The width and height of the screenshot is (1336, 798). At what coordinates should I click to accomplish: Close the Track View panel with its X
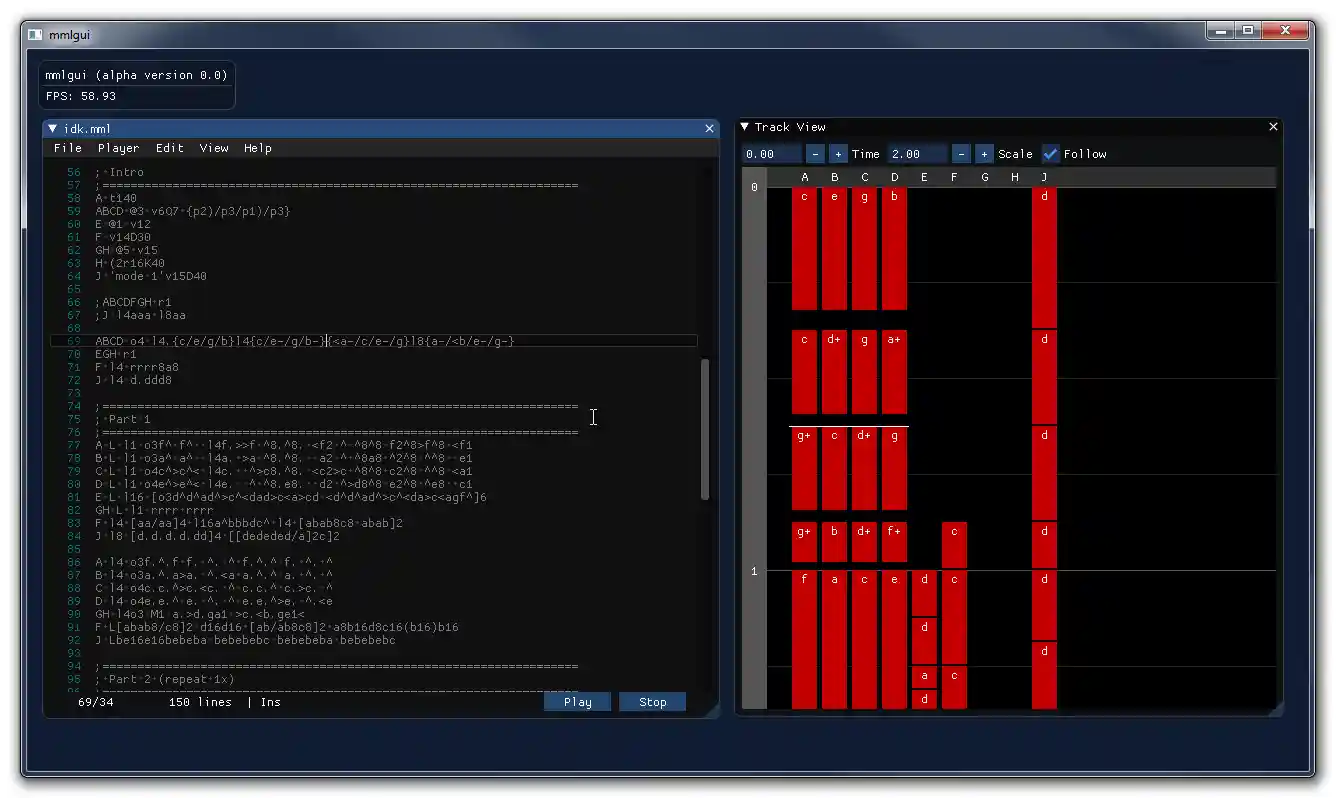pyautogui.click(x=1272, y=127)
